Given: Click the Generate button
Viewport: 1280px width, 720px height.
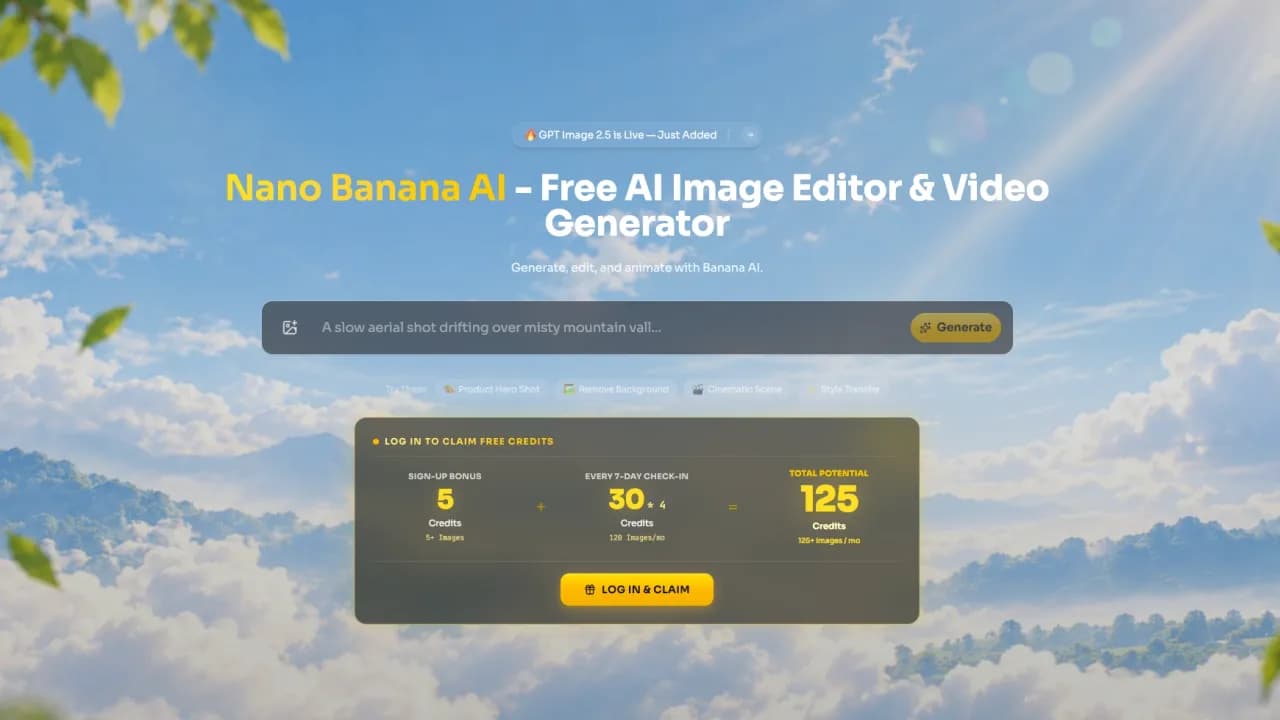Looking at the screenshot, I should pos(955,327).
